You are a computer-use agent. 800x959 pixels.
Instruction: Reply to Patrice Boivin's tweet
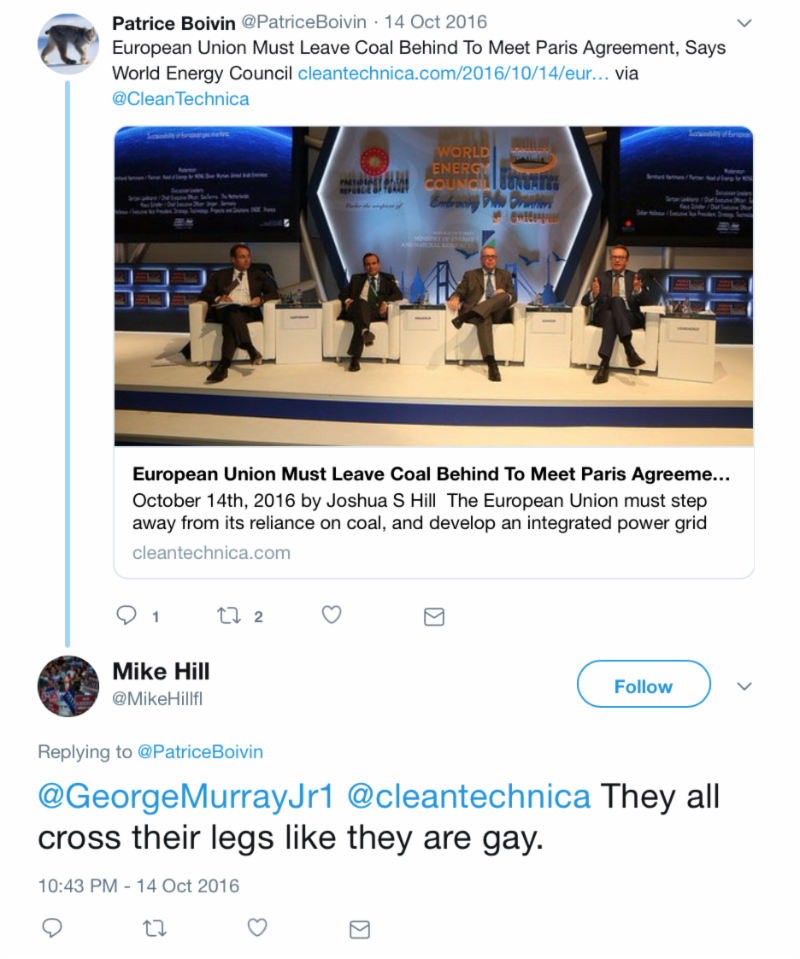[x=127, y=615]
